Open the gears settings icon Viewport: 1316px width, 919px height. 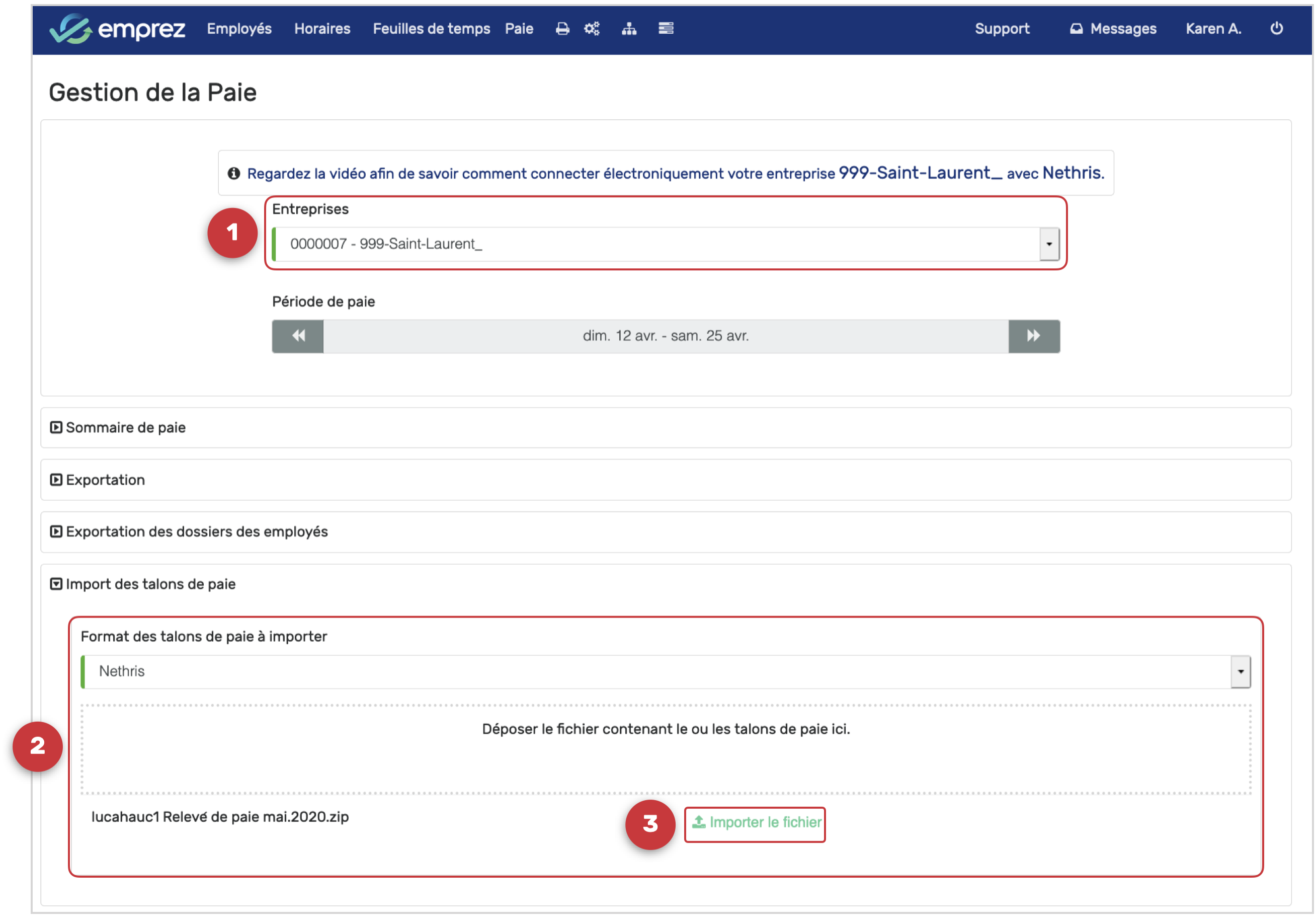click(x=592, y=29)
